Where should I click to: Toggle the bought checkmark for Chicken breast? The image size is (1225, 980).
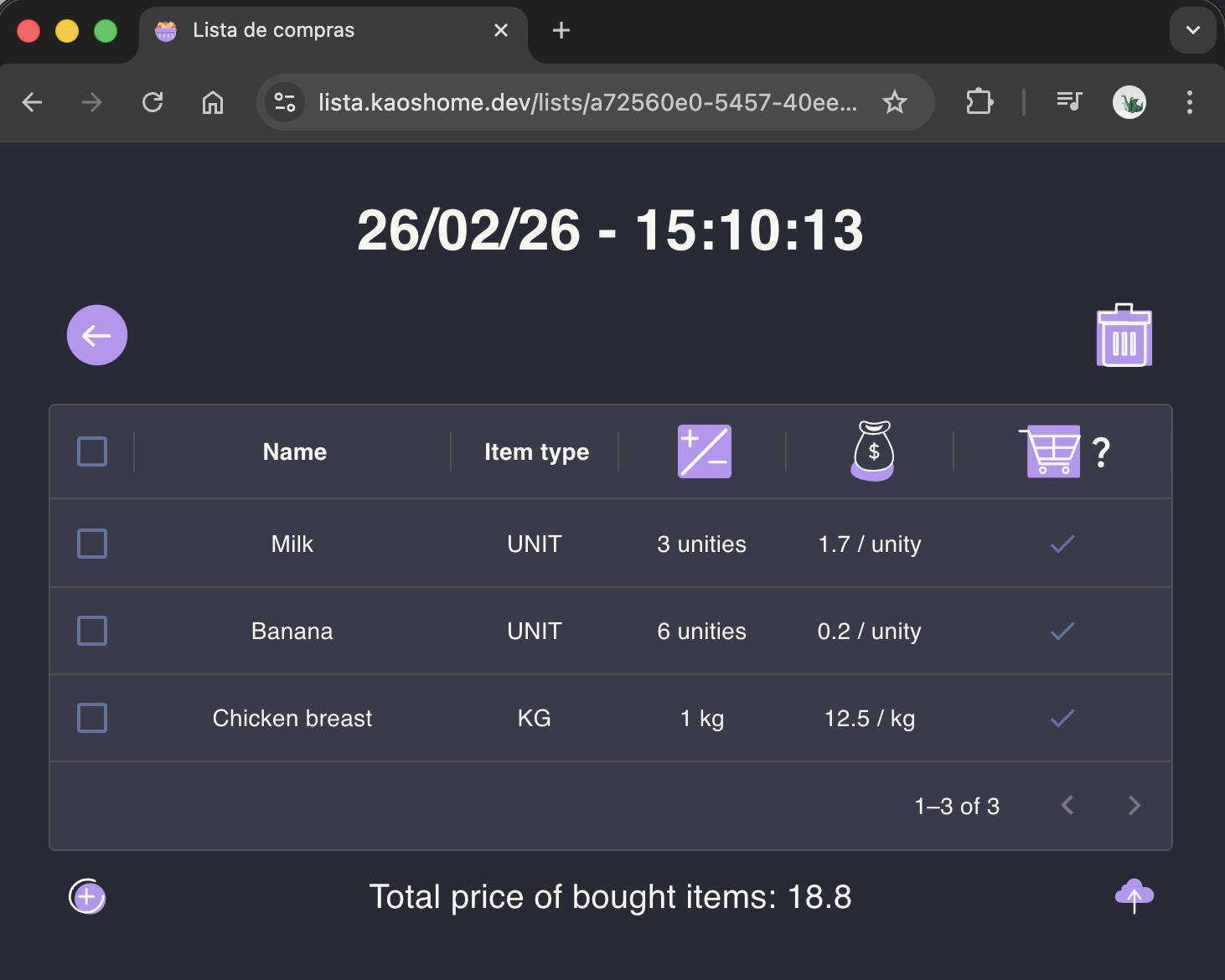[x=1062, y=718]
